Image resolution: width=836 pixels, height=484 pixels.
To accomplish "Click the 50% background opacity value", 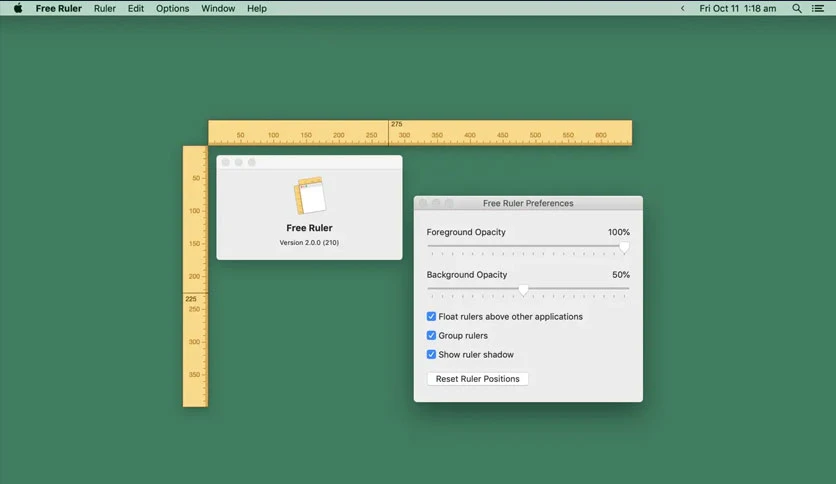I will [x=621, y=275].
